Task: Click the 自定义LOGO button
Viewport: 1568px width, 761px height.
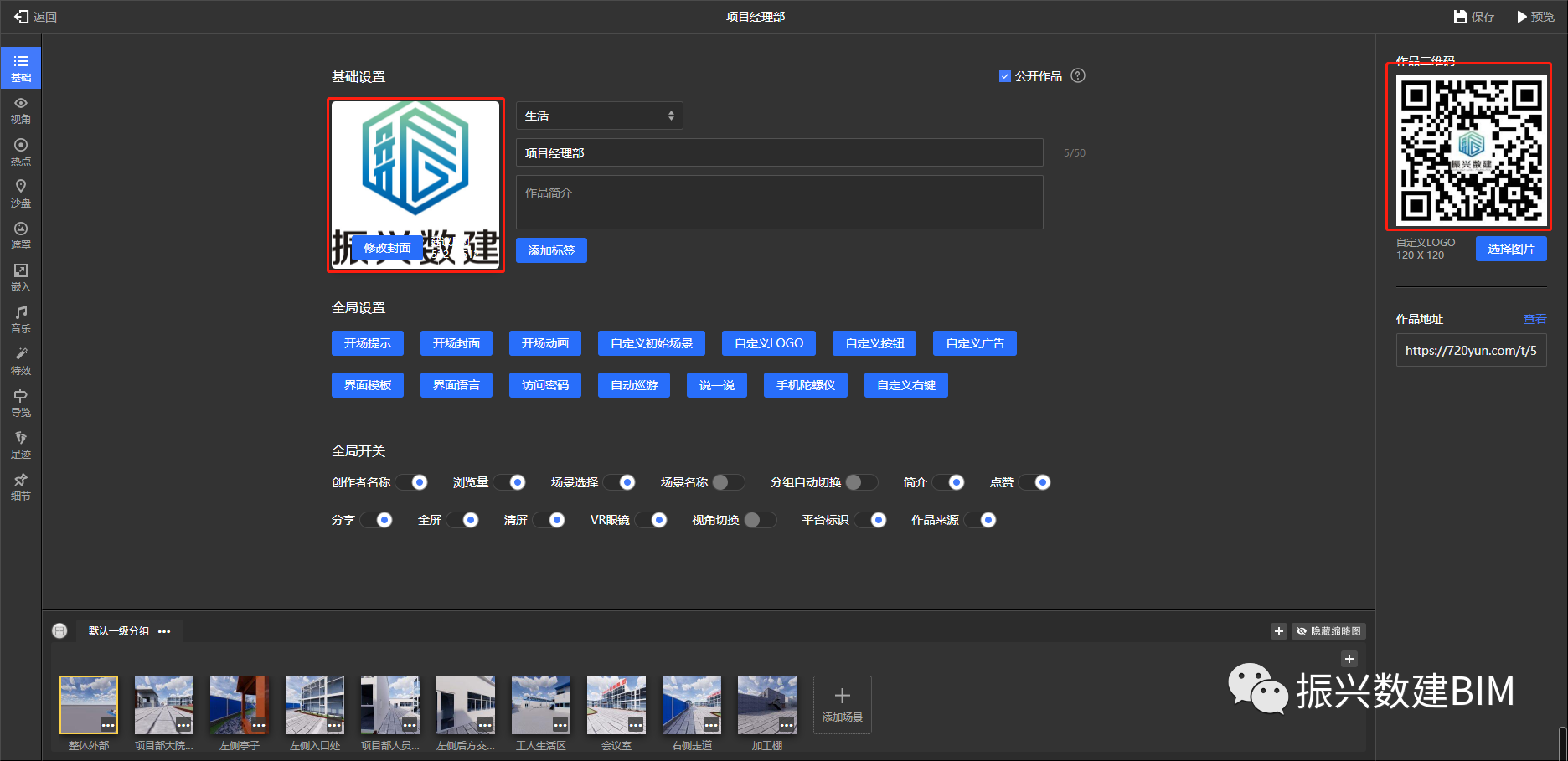Action: pos(768,343)
